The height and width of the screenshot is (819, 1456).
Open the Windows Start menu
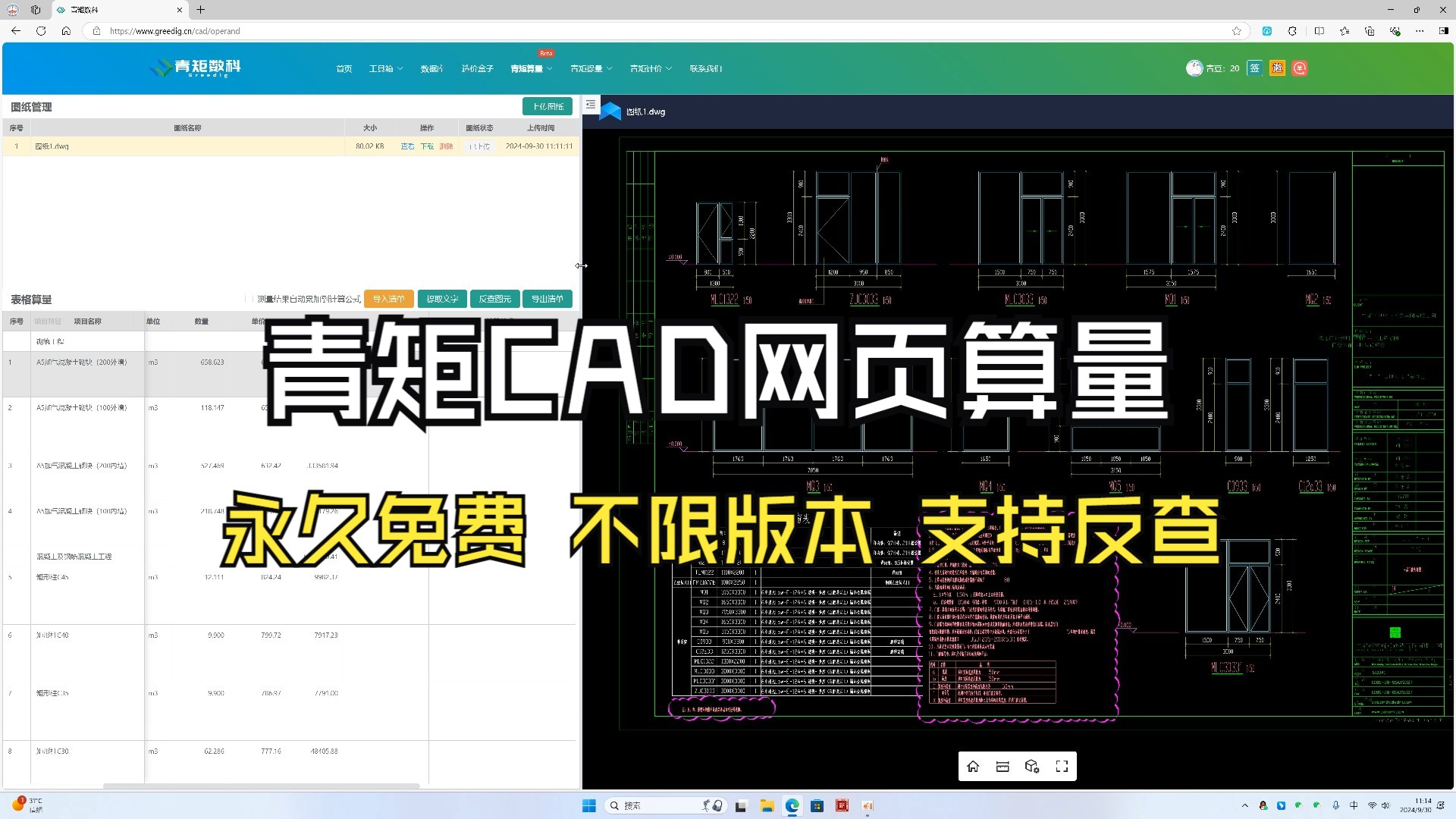tap(588, 805)
